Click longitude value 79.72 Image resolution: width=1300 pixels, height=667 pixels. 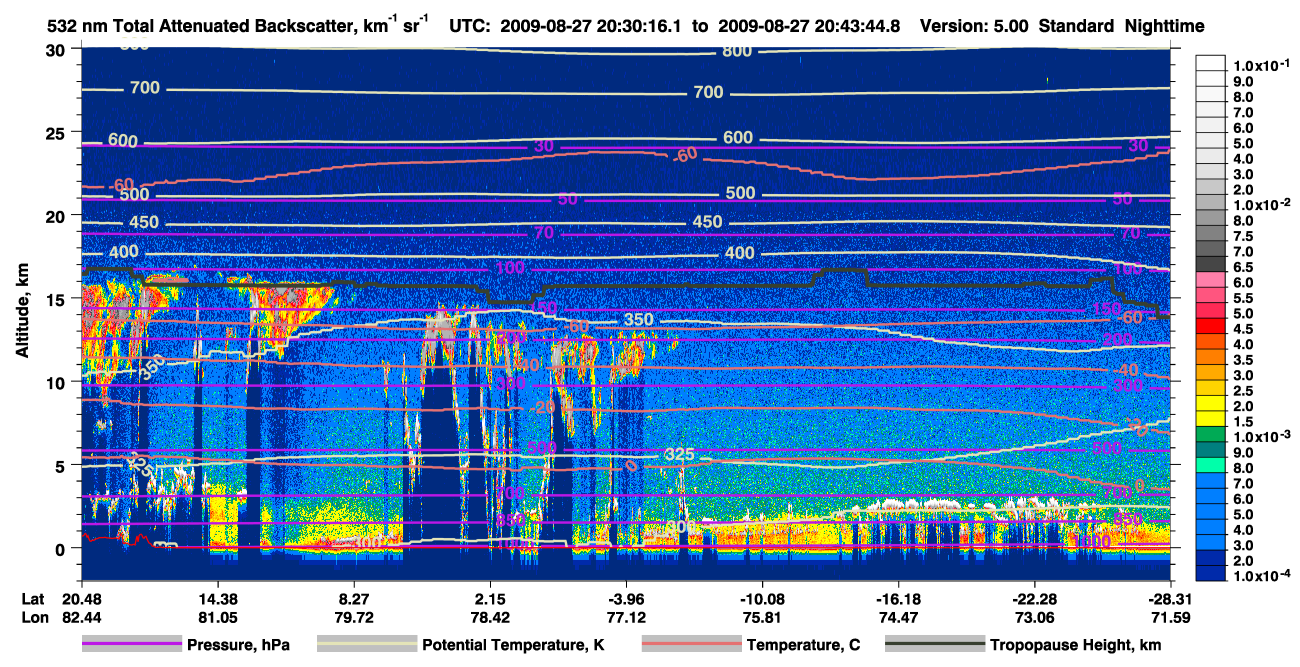[354, 618]
